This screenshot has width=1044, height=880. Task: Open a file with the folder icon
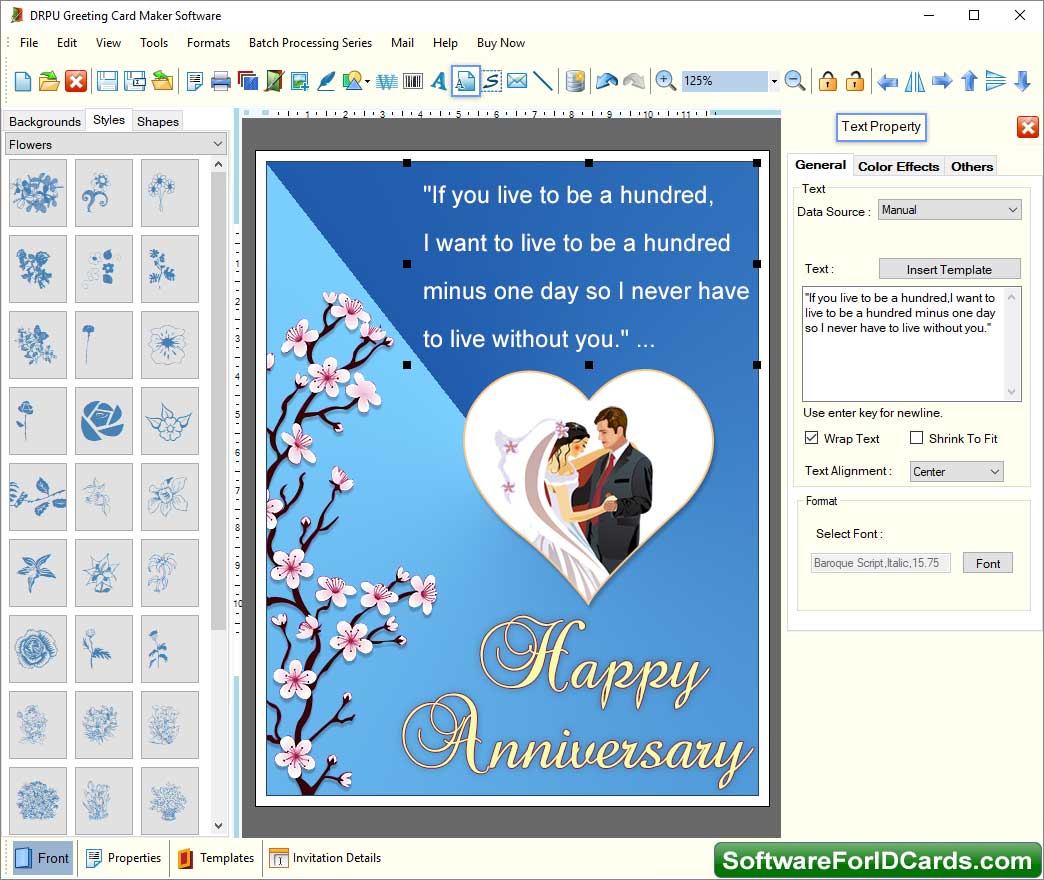[49, 81]
